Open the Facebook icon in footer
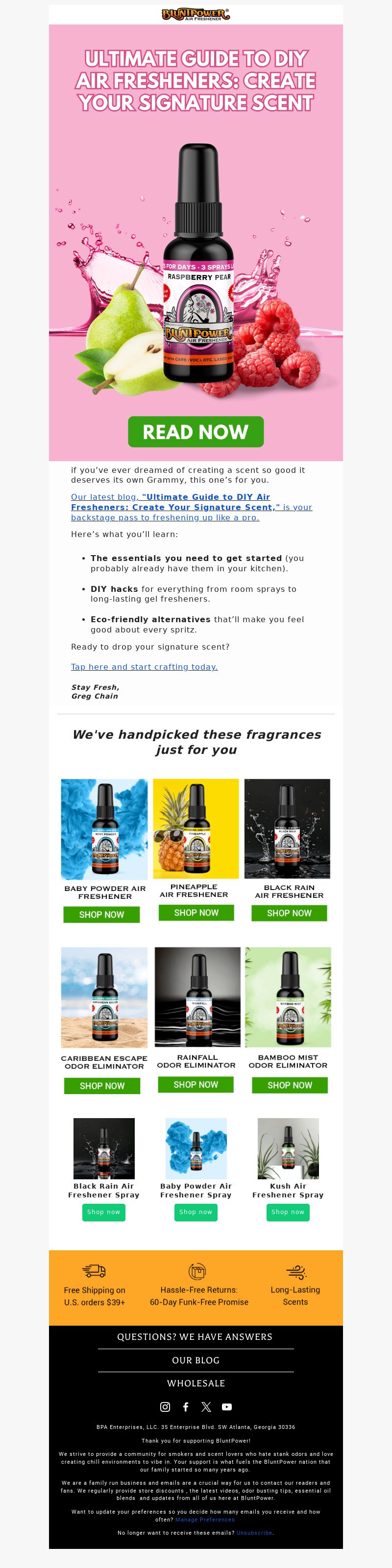The width and height of the screenshot is (392, 1568). pyautogui.click(x=186, y=1406)
